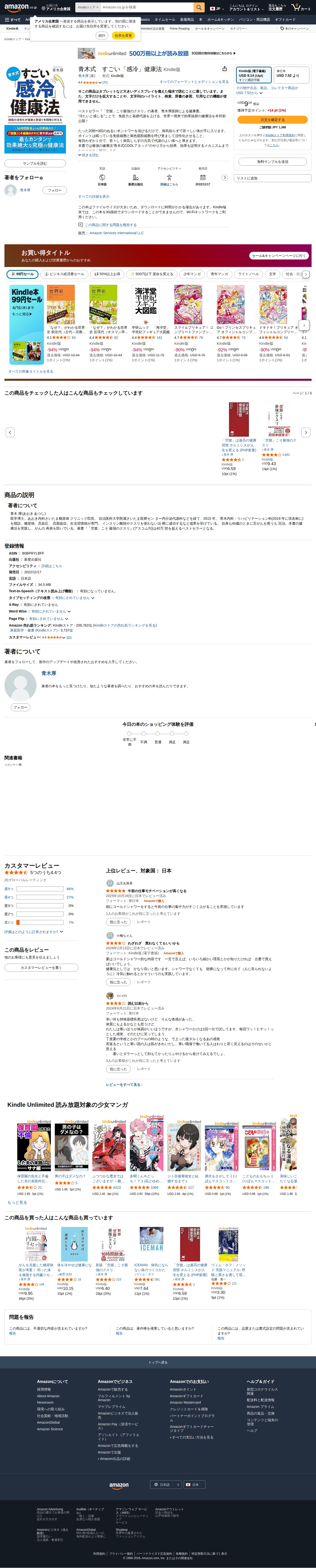316x1568 pixels.
Task: Select the 少年マンガ category chip
Action: click(x=192, y=274)
